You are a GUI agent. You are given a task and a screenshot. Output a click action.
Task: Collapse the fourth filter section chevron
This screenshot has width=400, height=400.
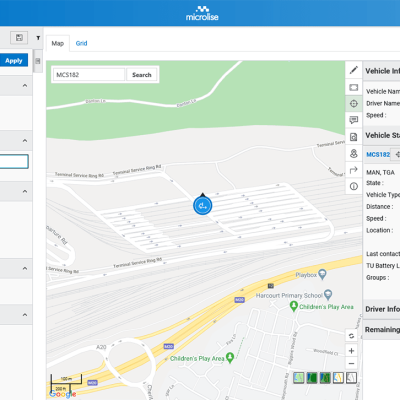coord(25,268)
